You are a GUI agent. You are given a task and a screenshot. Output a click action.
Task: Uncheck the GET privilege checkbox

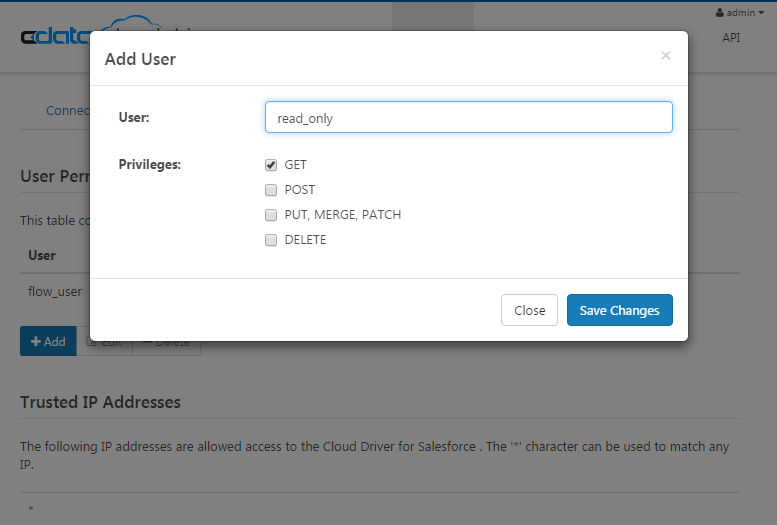[271, 165]
